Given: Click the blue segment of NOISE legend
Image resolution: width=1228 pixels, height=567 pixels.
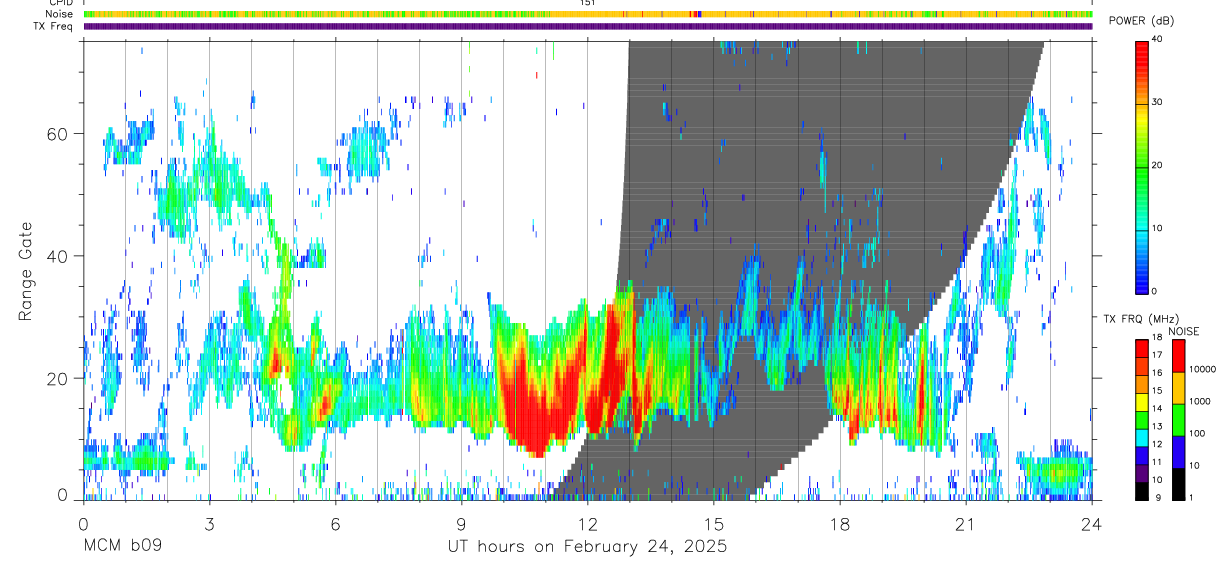Looking at the screenshot, I should pos(1179,452).
